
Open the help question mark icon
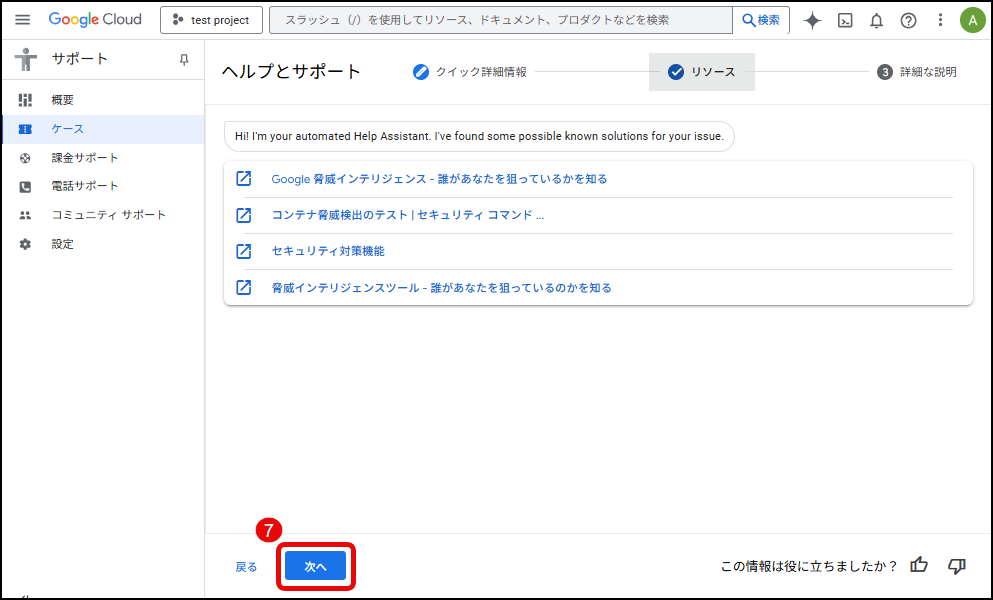(x=908, y=20)
